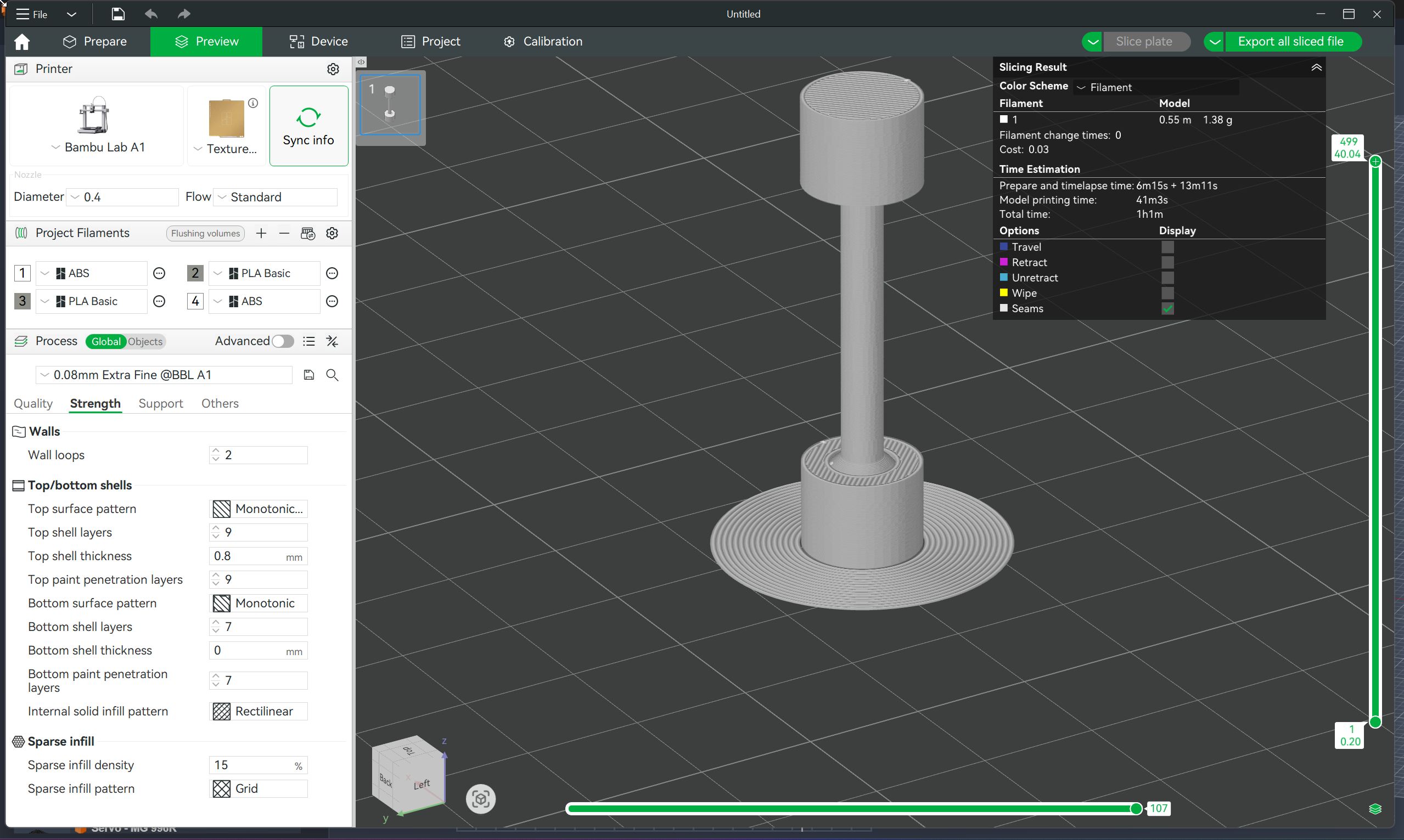Image resolution: width=1404 pixels, height=840 pixels.
Task: Add a filament with the plus icon
Action: tap(261, 233)
